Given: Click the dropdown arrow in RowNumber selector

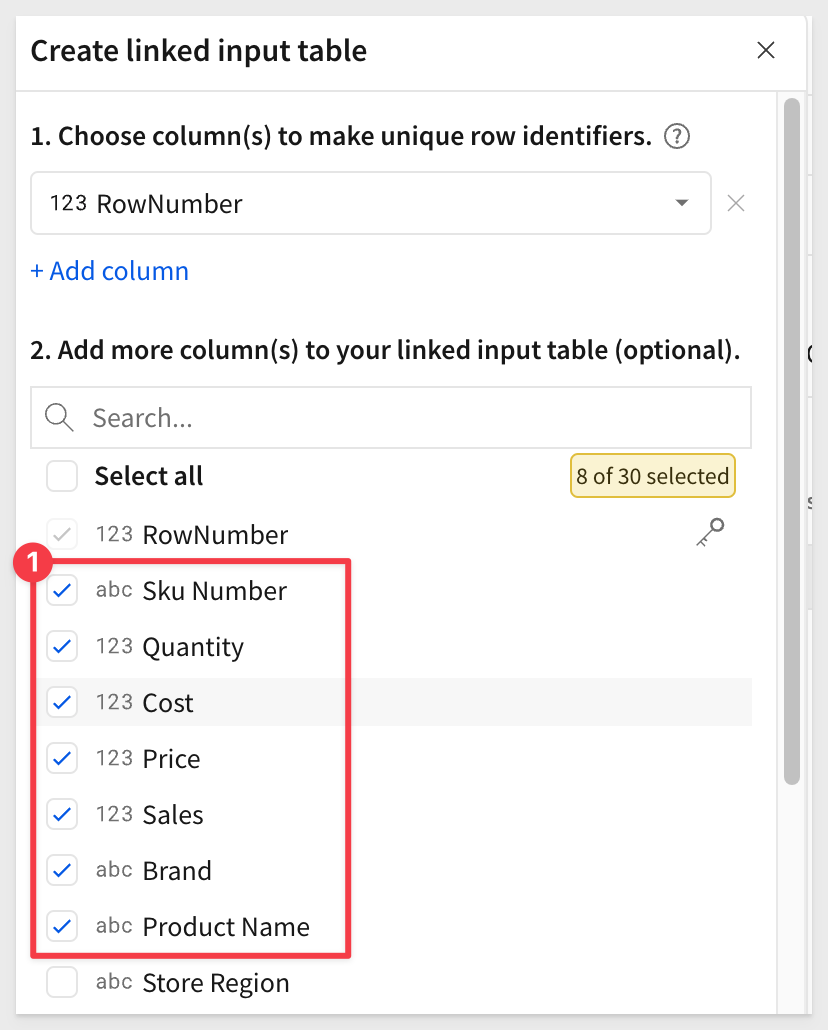Looking at the screenshot, I should pos(682,203).
